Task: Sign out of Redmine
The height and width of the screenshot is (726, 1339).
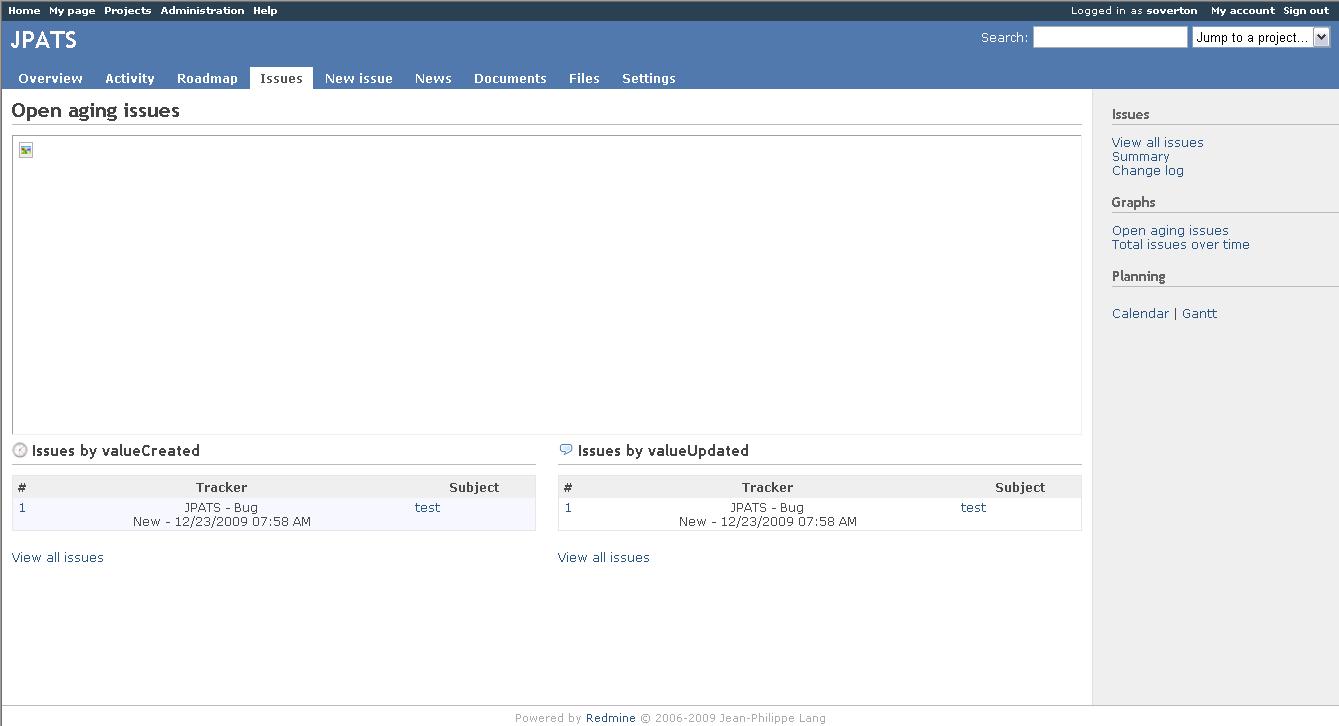Action: [x=1306, y=10]
